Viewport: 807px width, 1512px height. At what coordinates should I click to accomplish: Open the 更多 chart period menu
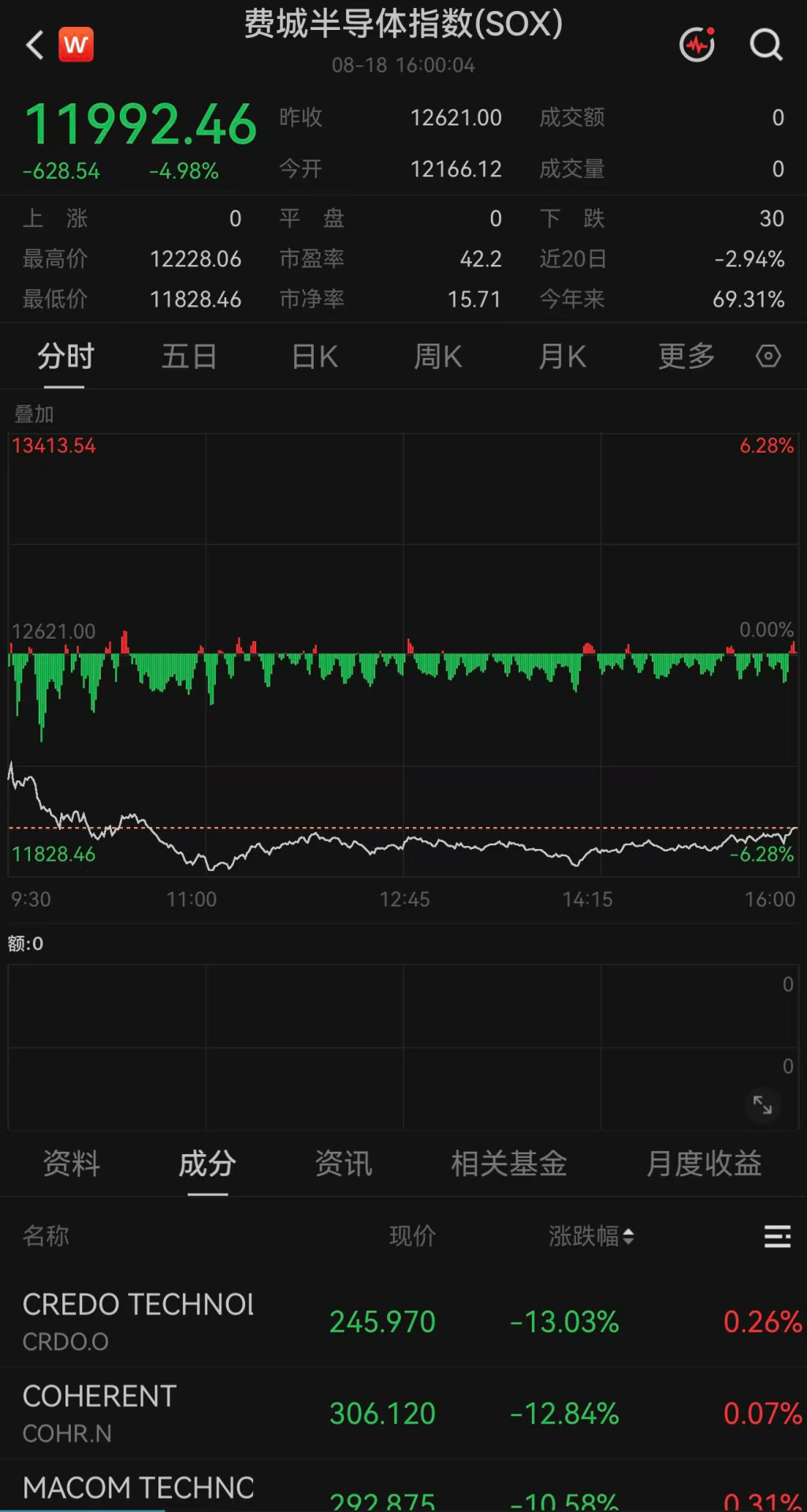pos(686,356)
